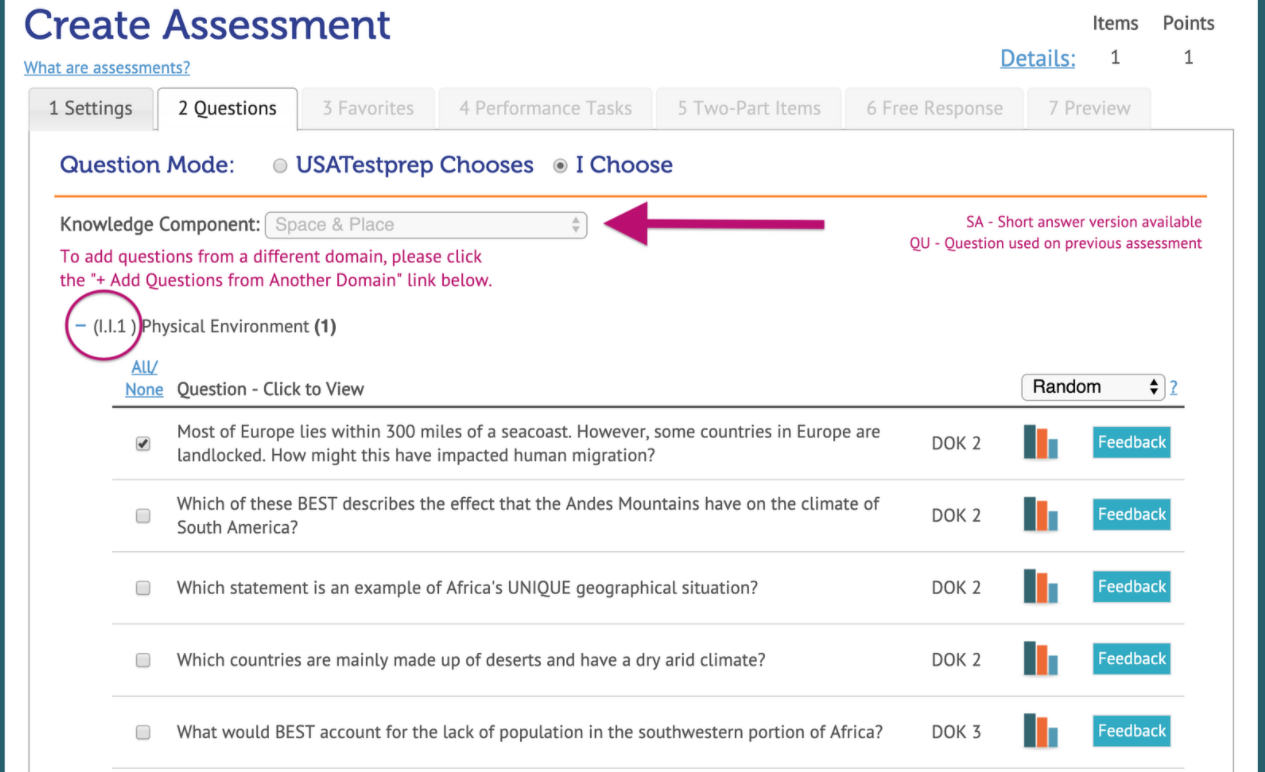Open stats chart icon for Africa's UNIQUE question

(x=1041, y=587)
